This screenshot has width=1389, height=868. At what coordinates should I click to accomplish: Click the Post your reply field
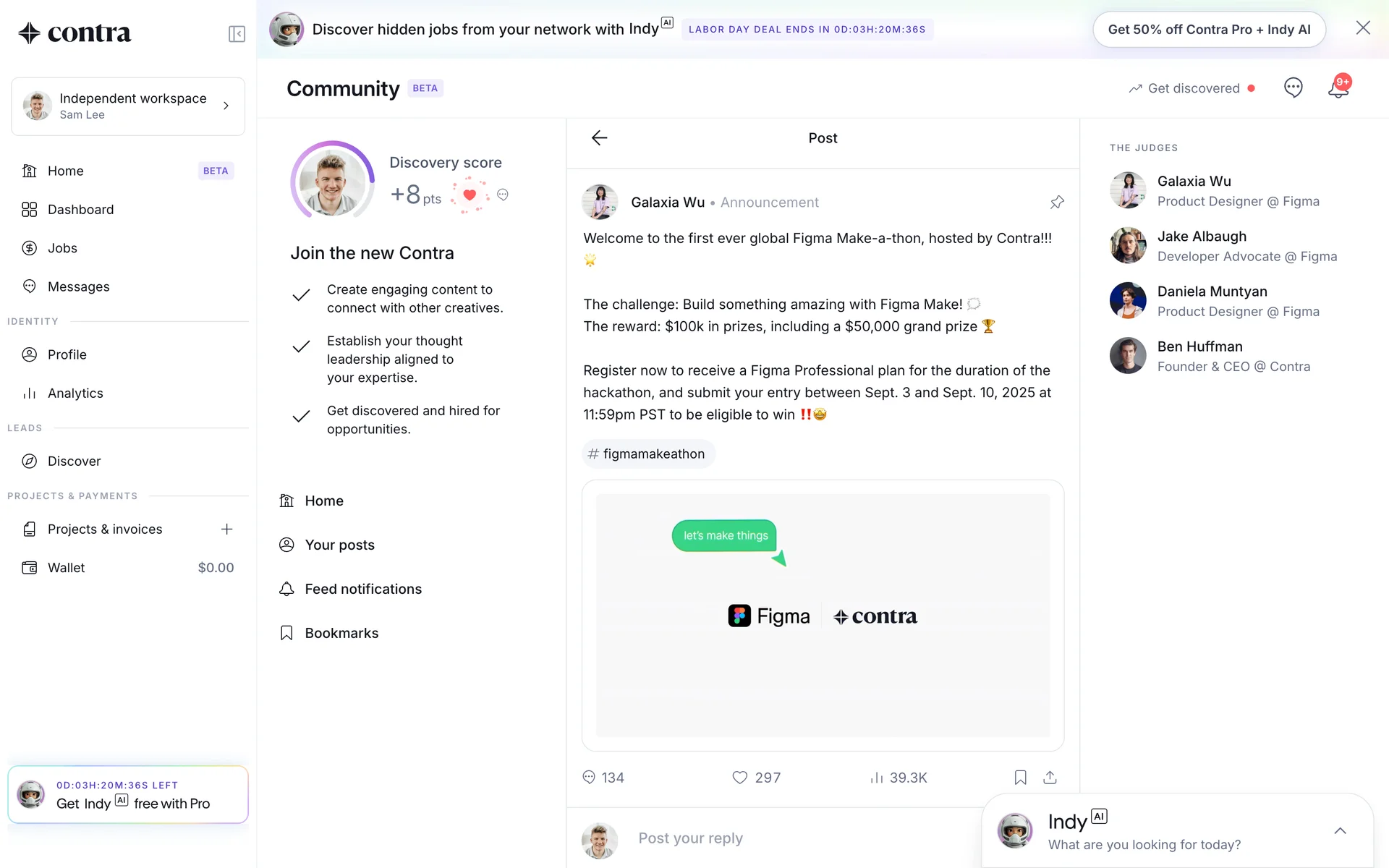796,838
